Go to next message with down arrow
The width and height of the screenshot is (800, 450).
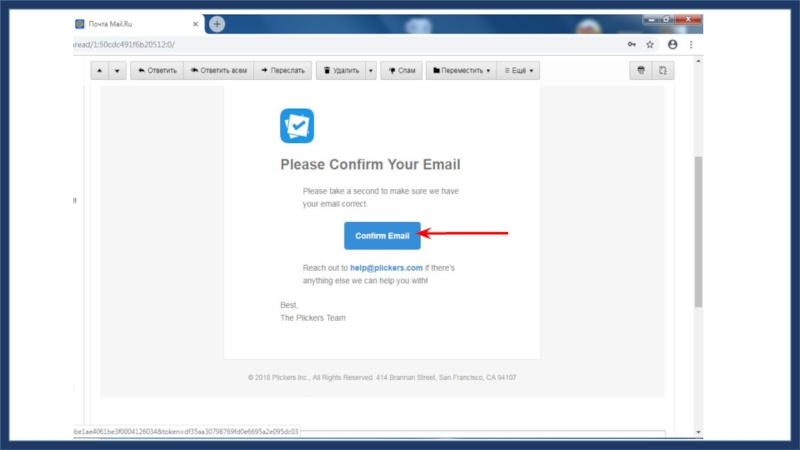pos(117,70)
